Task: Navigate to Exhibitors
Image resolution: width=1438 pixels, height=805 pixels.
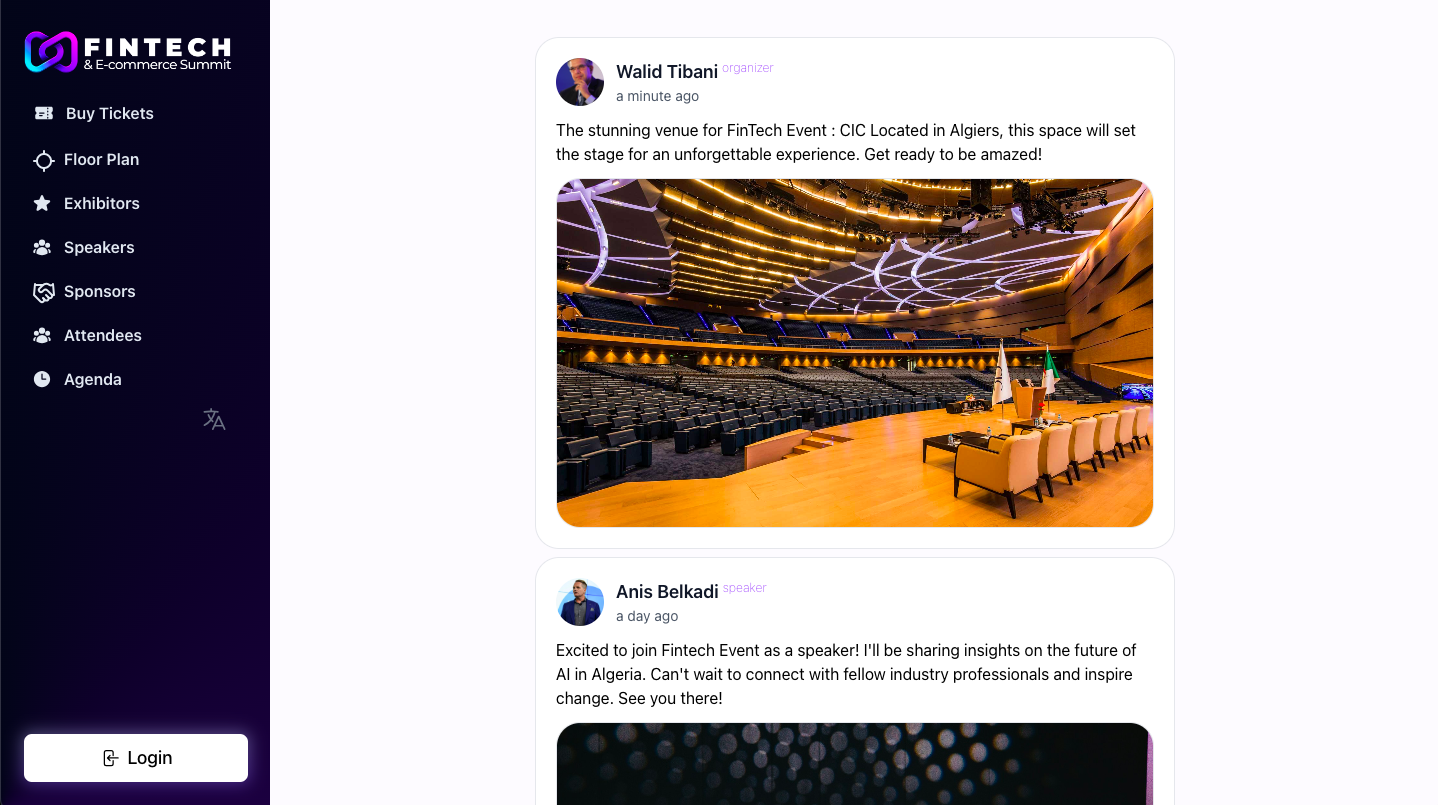Action: pos(102,204)
